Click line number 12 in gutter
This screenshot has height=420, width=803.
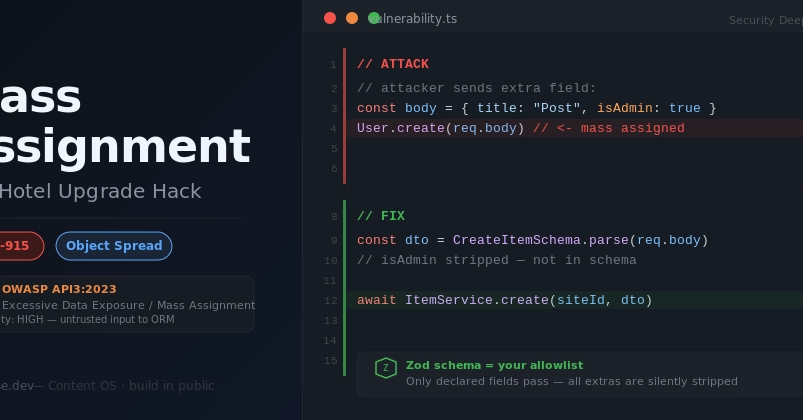331,301
